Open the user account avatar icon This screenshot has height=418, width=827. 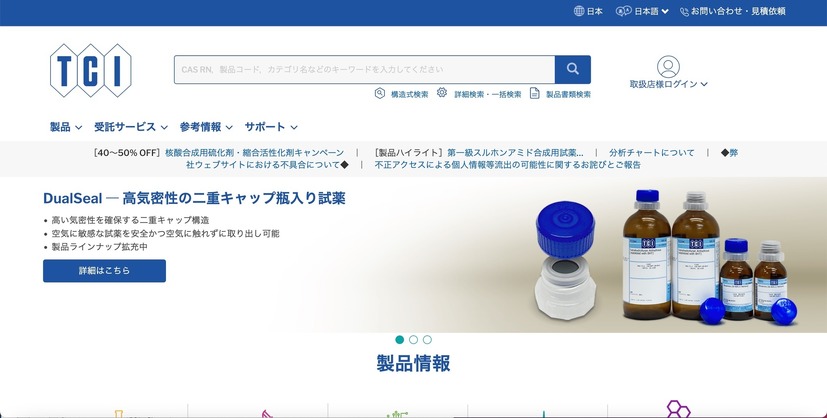click(668, 67)
